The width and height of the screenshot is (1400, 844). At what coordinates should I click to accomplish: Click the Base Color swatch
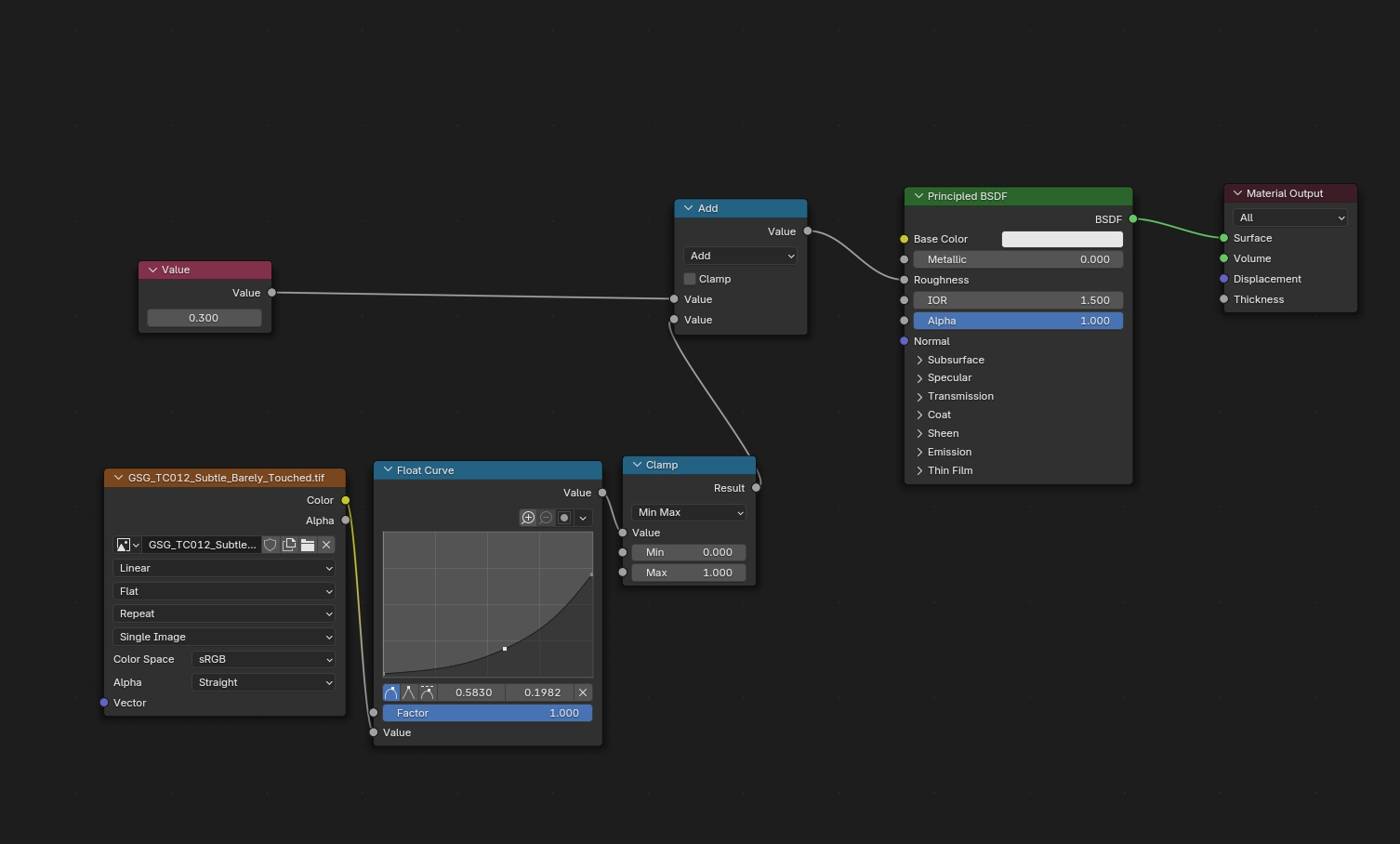pos(1062,239)
